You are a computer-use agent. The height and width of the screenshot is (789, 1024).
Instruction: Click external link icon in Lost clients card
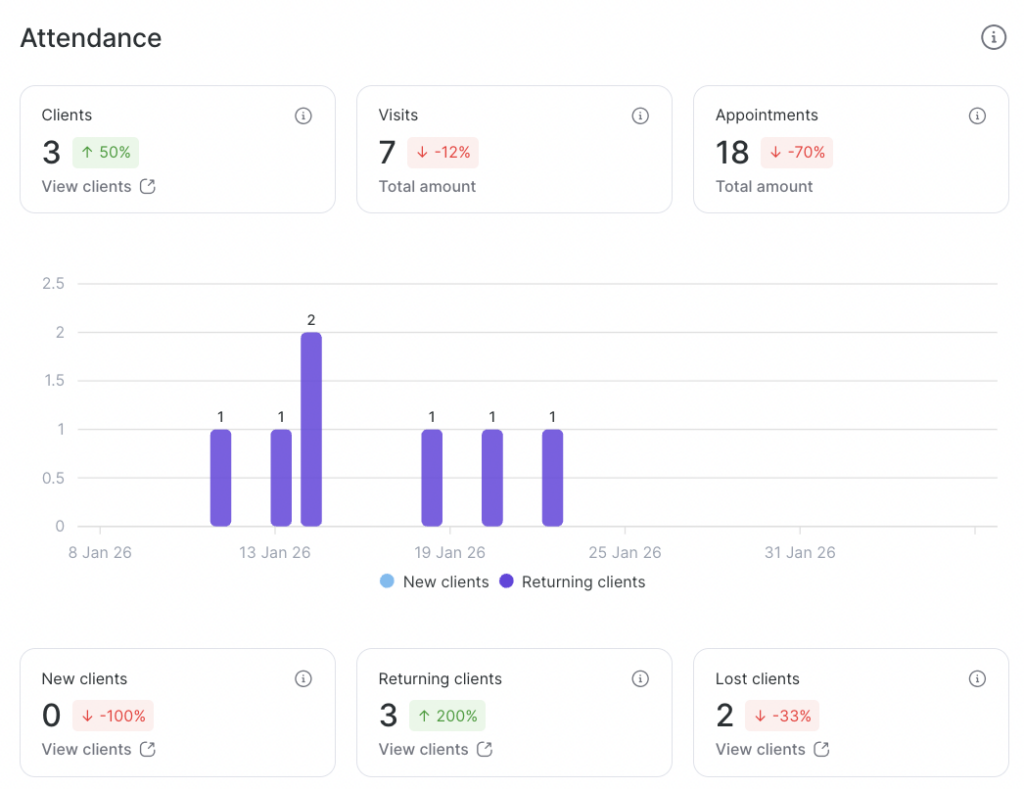click(x=822, y=749)
